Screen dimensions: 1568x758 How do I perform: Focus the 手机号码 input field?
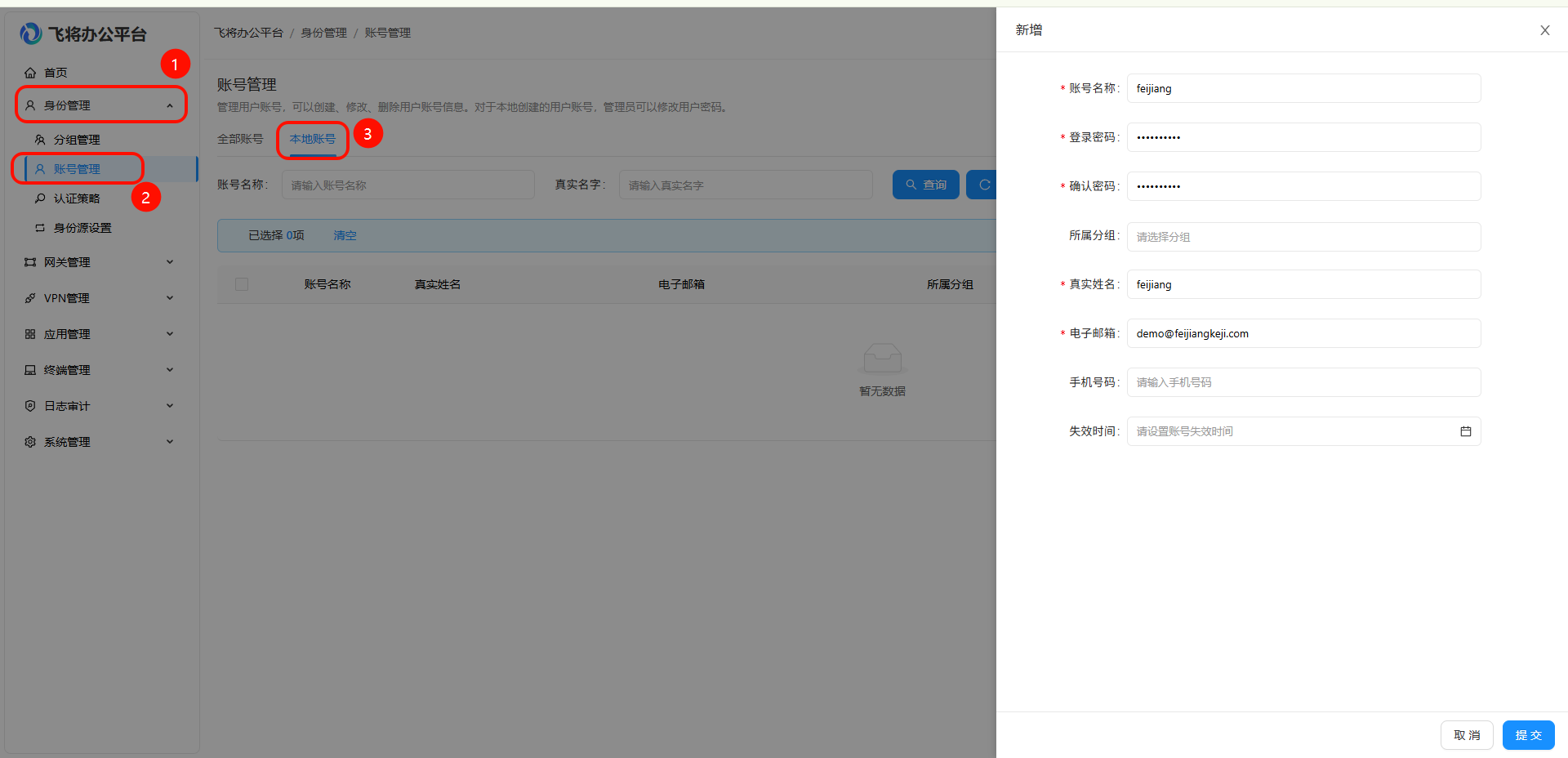pos(1303,382)
